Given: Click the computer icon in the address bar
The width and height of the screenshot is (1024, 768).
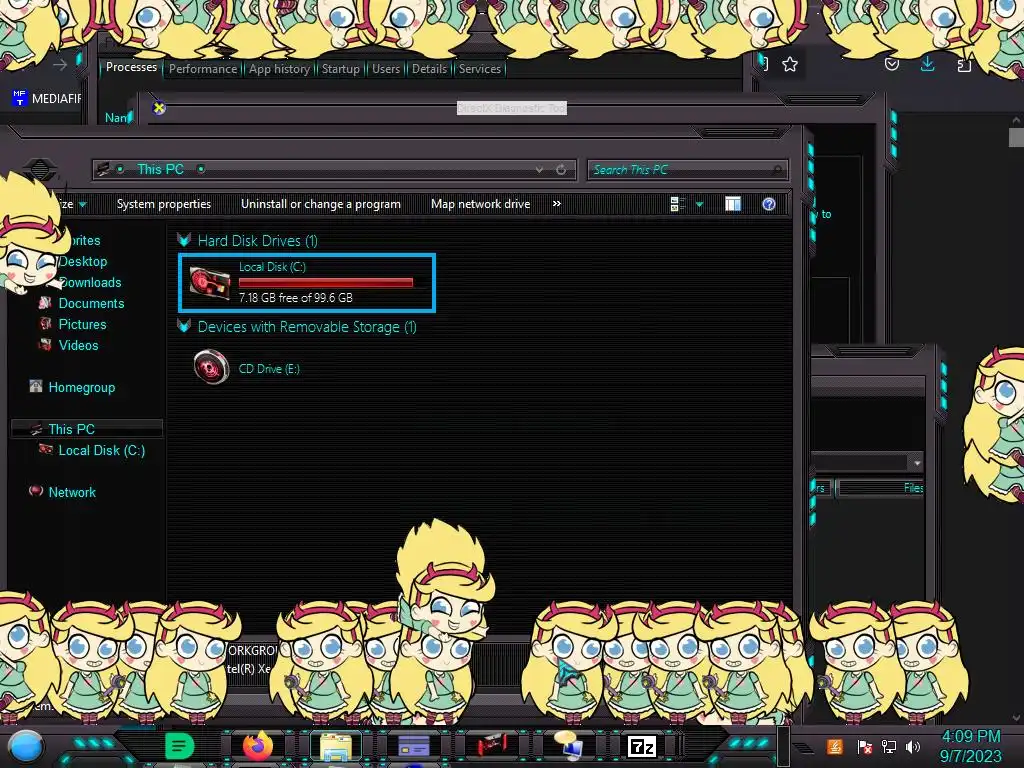Looking at the screenshot, I should point(103,169).
